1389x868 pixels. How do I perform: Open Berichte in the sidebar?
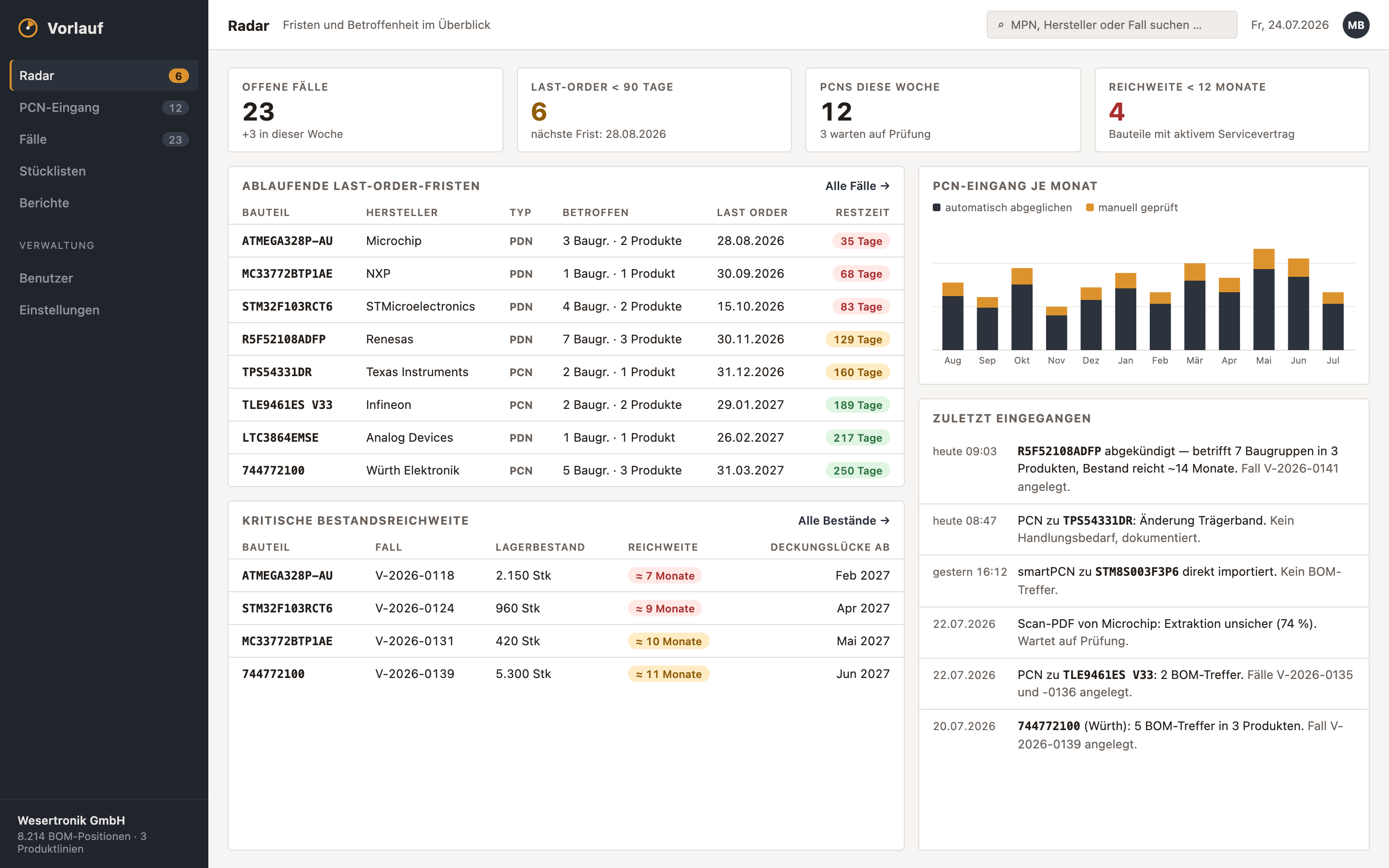coord(104,203)
